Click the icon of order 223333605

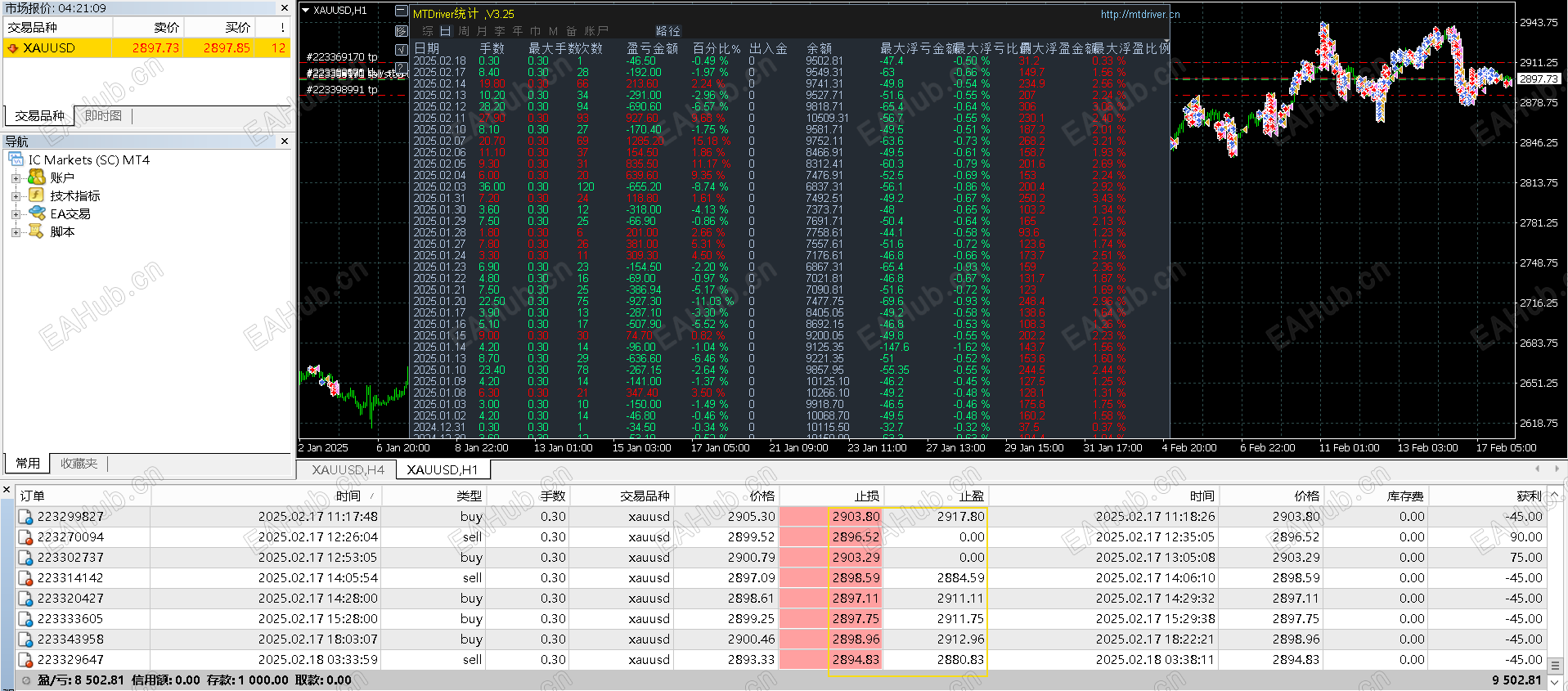coord(26,619)
